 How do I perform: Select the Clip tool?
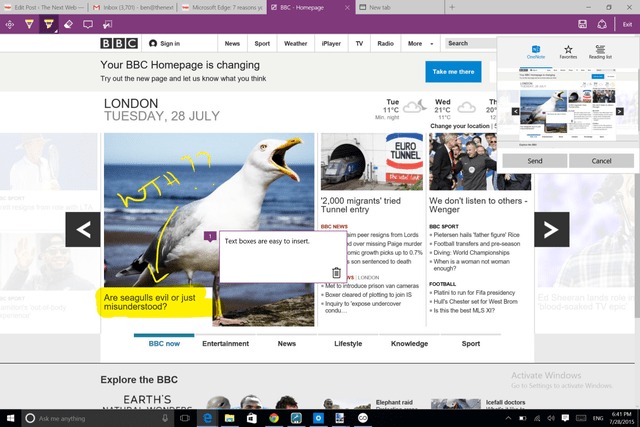pyautogui.click(x=108, y=23)
